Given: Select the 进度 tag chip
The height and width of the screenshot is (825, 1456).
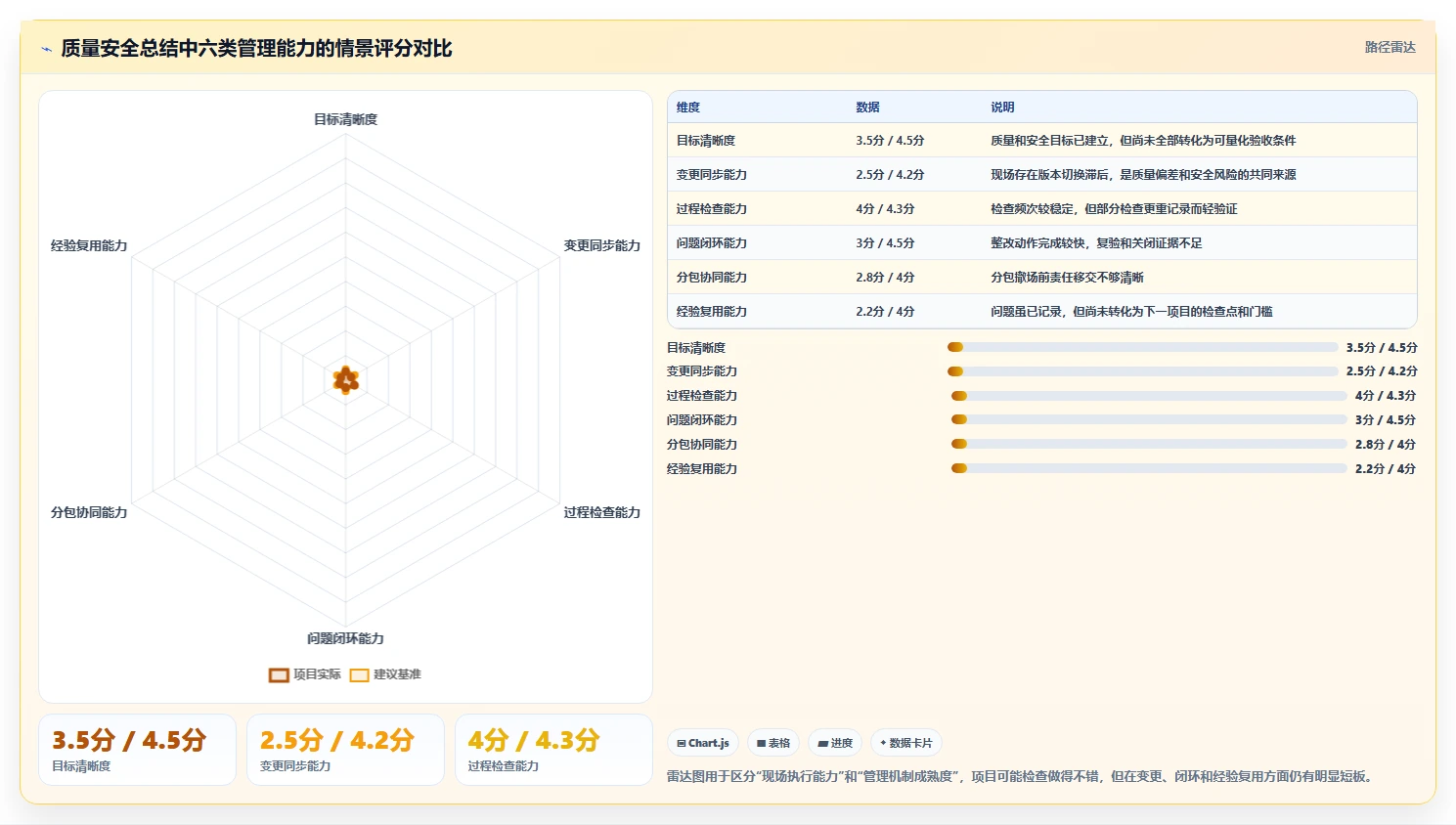Looking at the screenshot, I should [835, 743].
